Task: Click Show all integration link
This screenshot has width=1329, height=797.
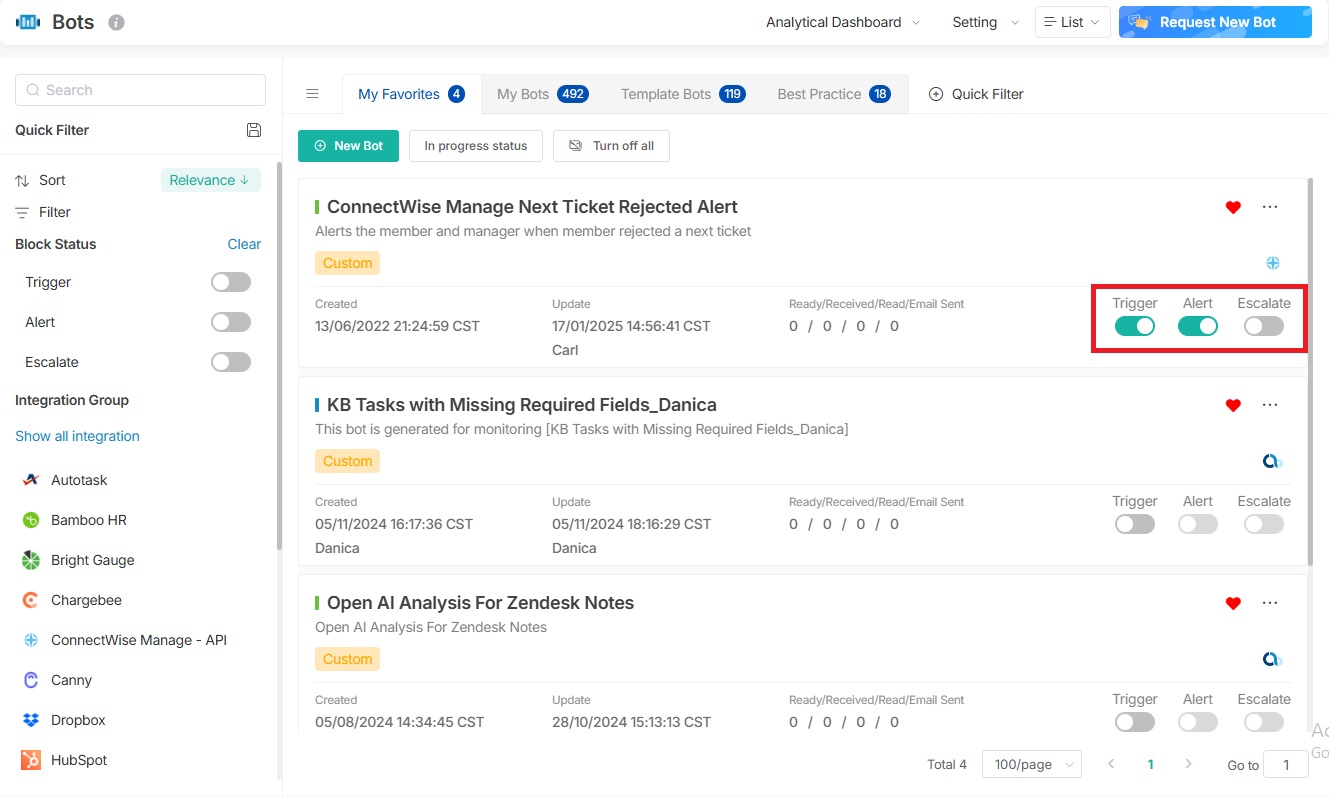Action: coord(77,436)
